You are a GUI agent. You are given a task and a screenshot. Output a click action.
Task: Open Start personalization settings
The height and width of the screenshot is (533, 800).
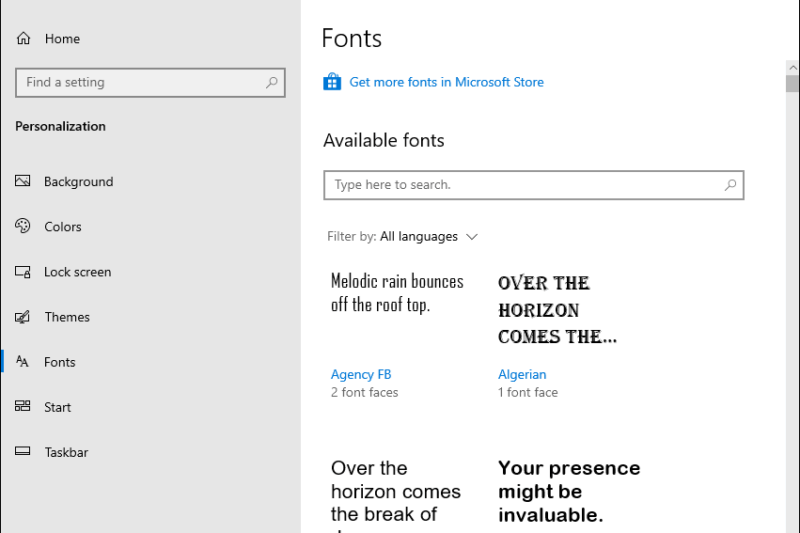coord(58,407)
